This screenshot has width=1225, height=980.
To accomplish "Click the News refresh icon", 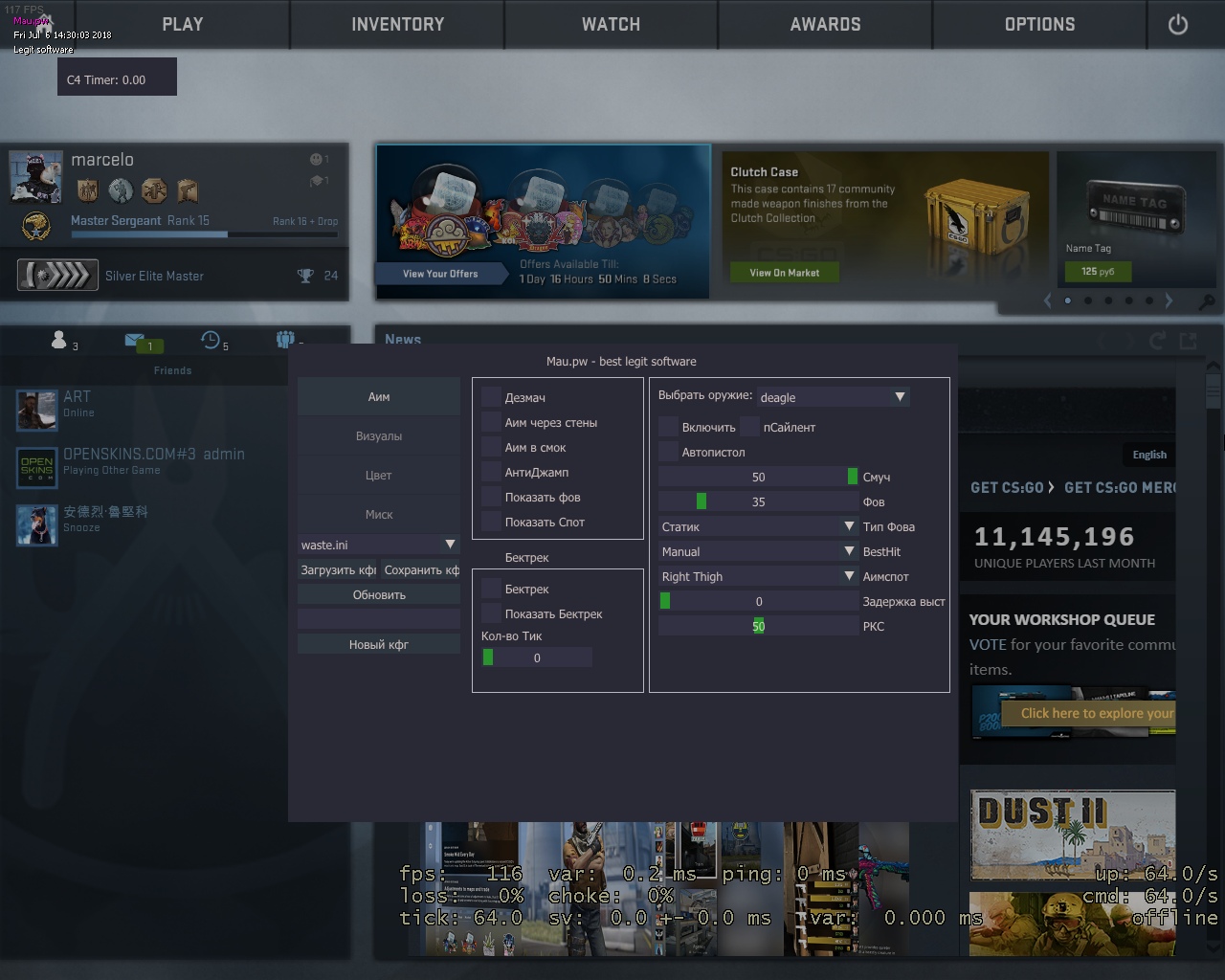I will pos(1157,341).
